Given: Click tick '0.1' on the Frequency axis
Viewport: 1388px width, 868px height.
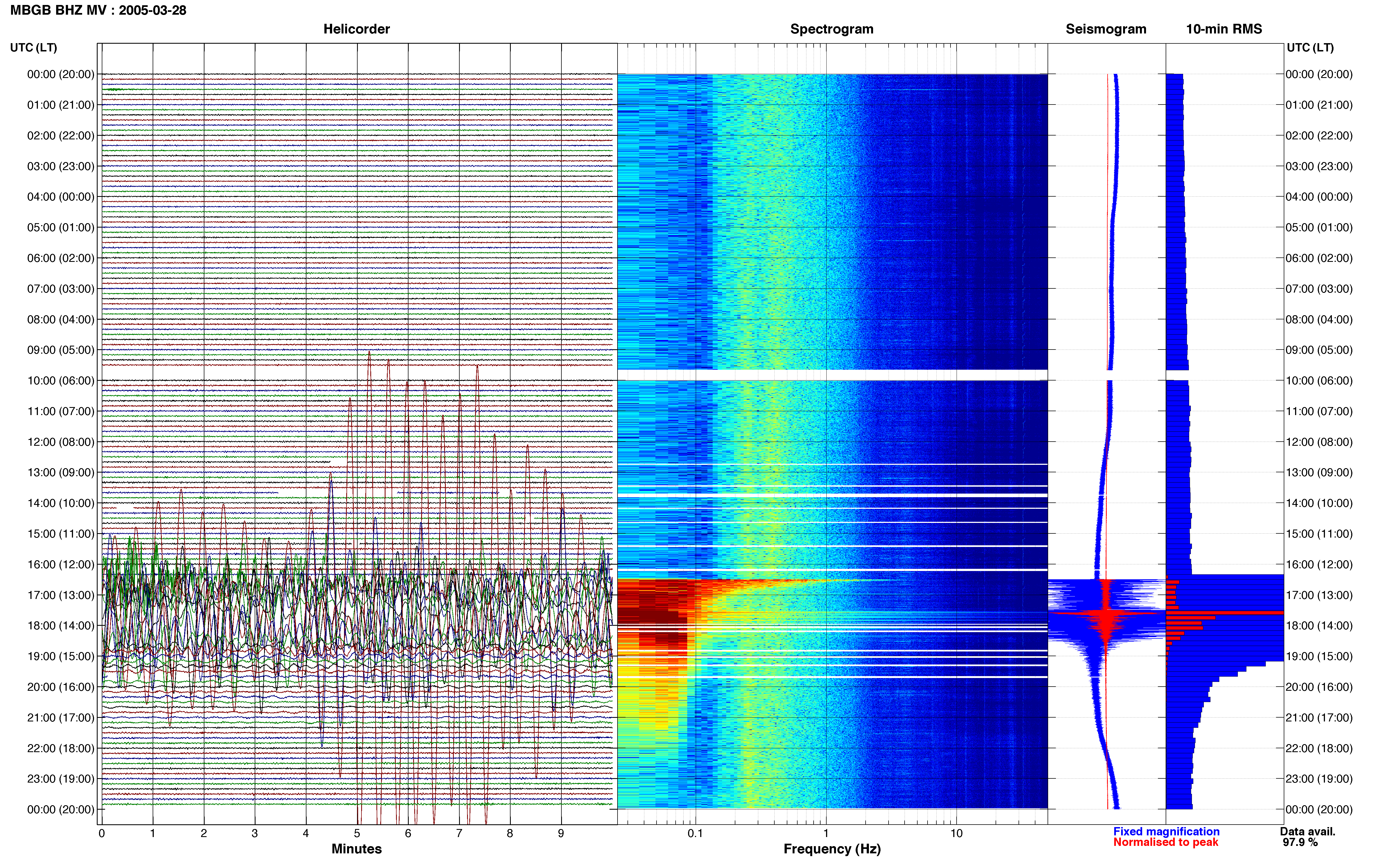Looking at the screenshot, I should [x=696, y=833].
